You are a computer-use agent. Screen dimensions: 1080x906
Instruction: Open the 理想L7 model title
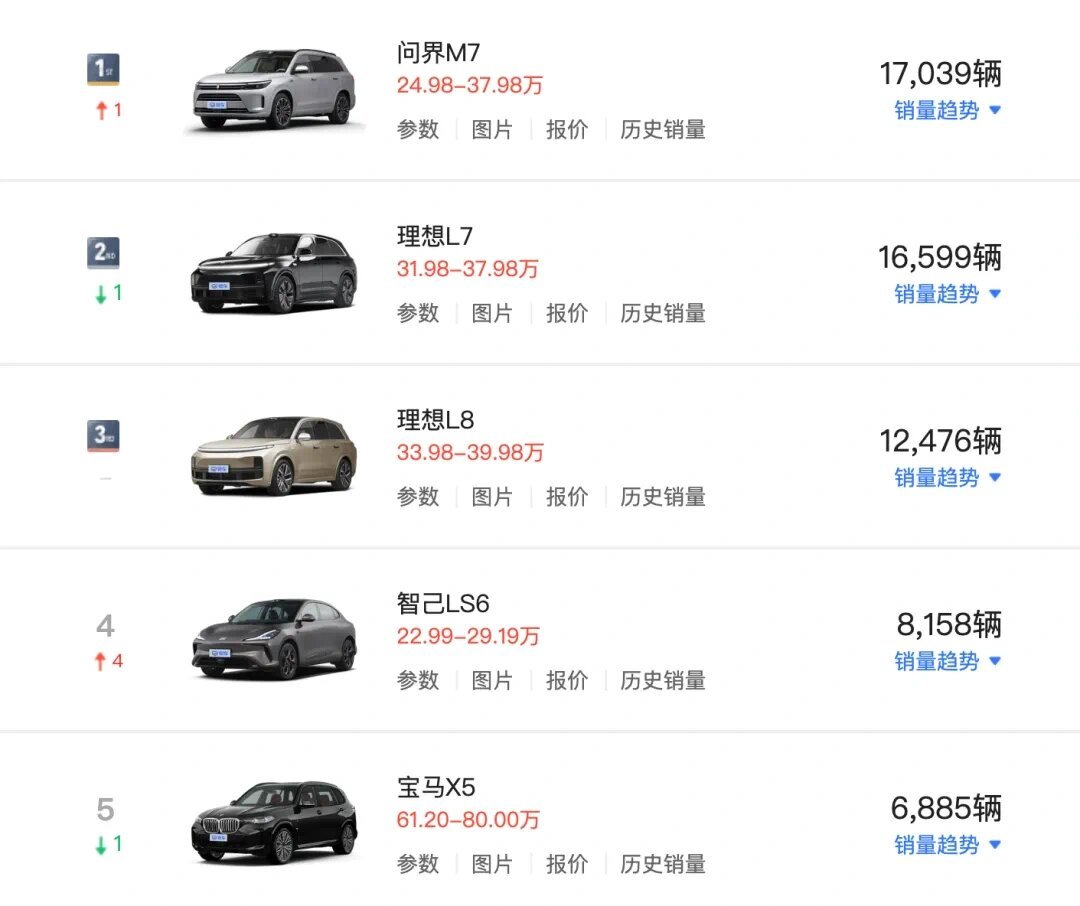pos(435,236)
